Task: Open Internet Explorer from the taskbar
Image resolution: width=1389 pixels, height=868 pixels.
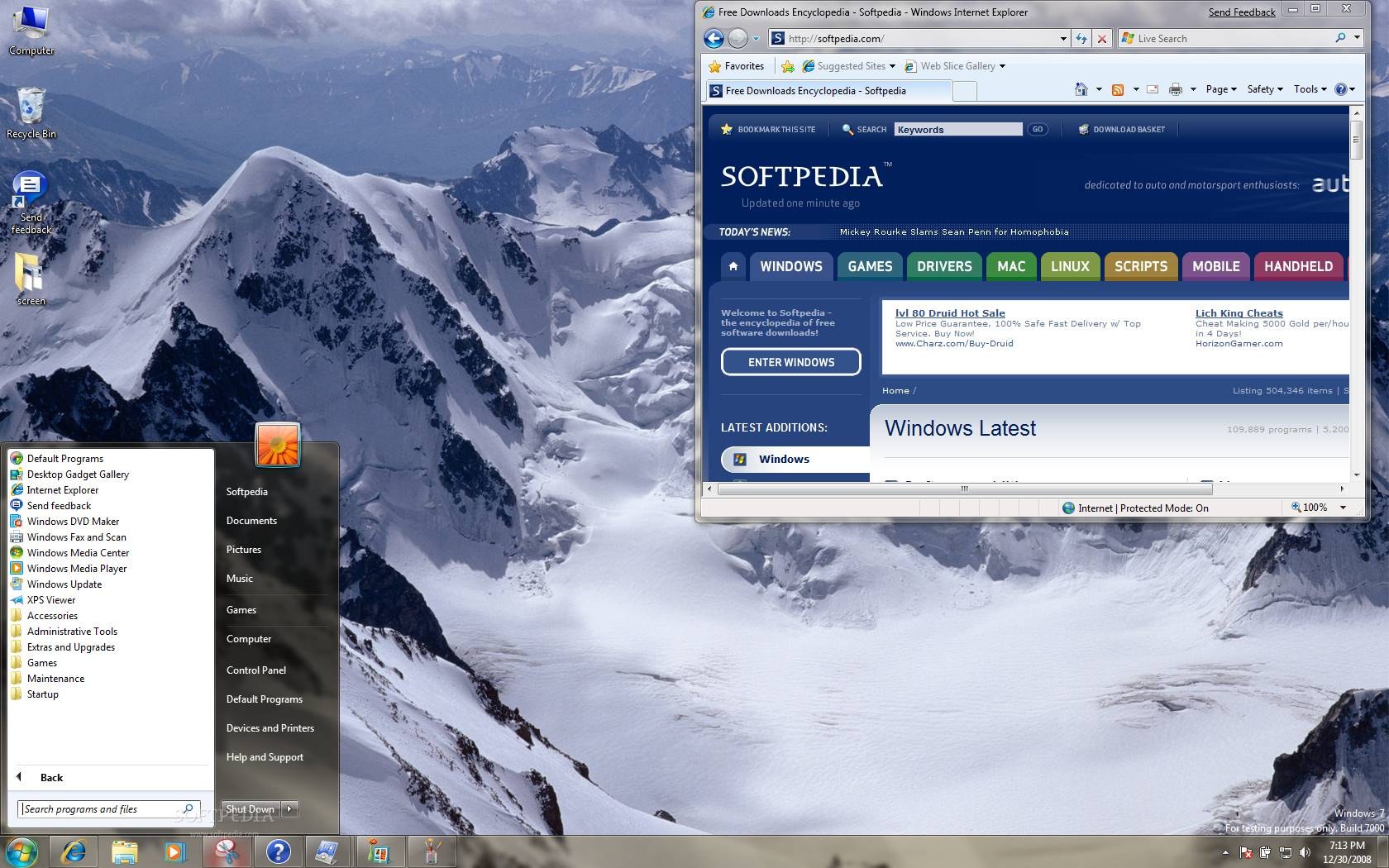Action: pos(74,851)
